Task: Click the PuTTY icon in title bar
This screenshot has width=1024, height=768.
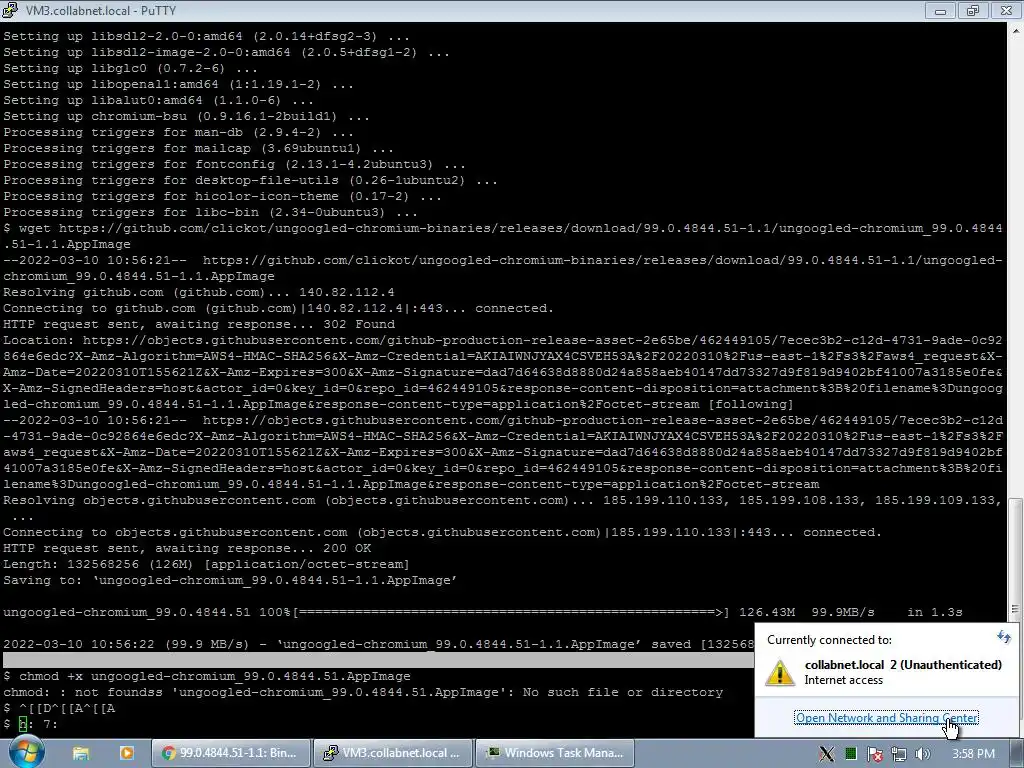Action: pos(10,10)
